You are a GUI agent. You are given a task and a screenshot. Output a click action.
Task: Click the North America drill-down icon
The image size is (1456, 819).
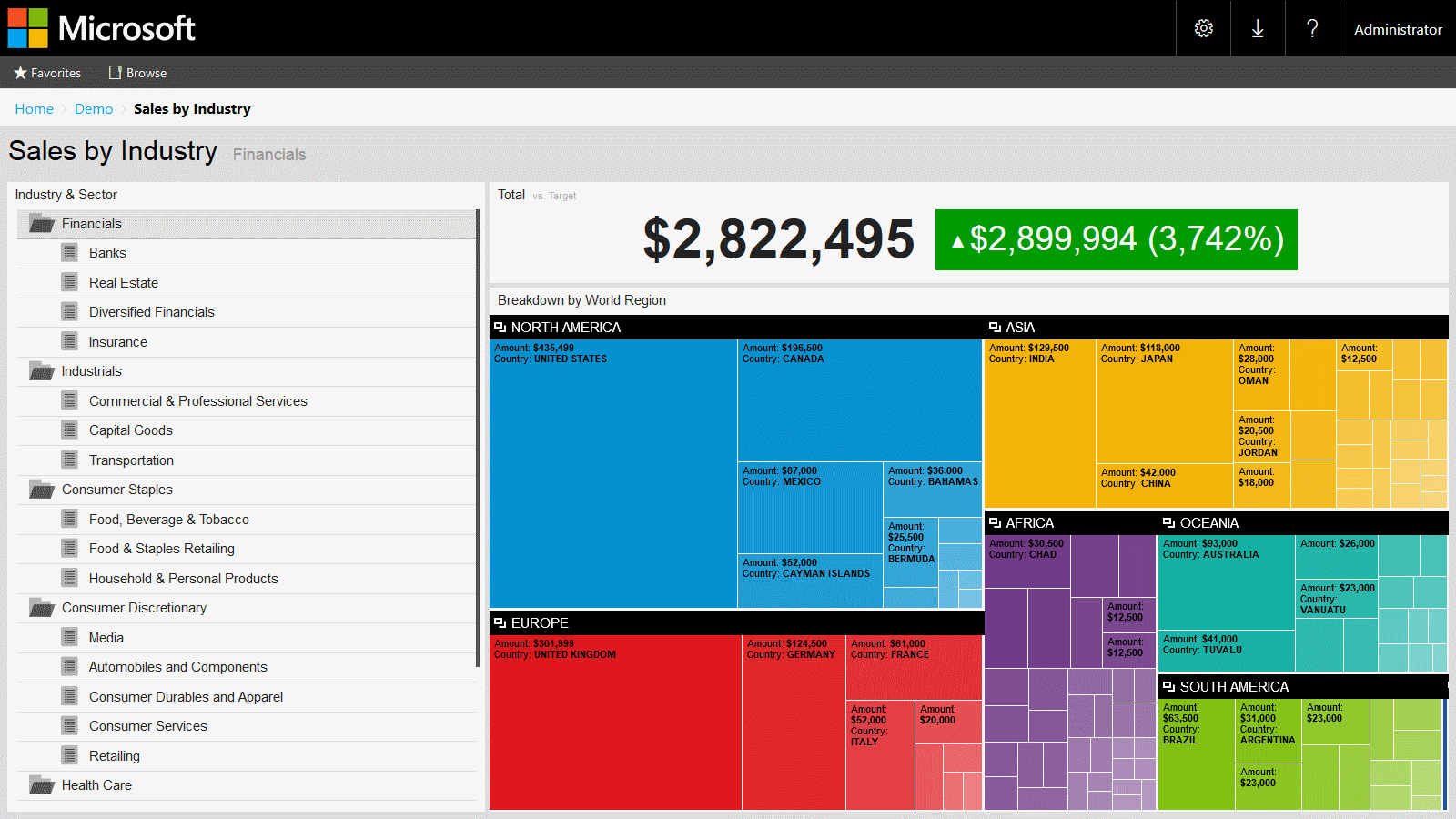pyautogui.click(x=500, y=327)
